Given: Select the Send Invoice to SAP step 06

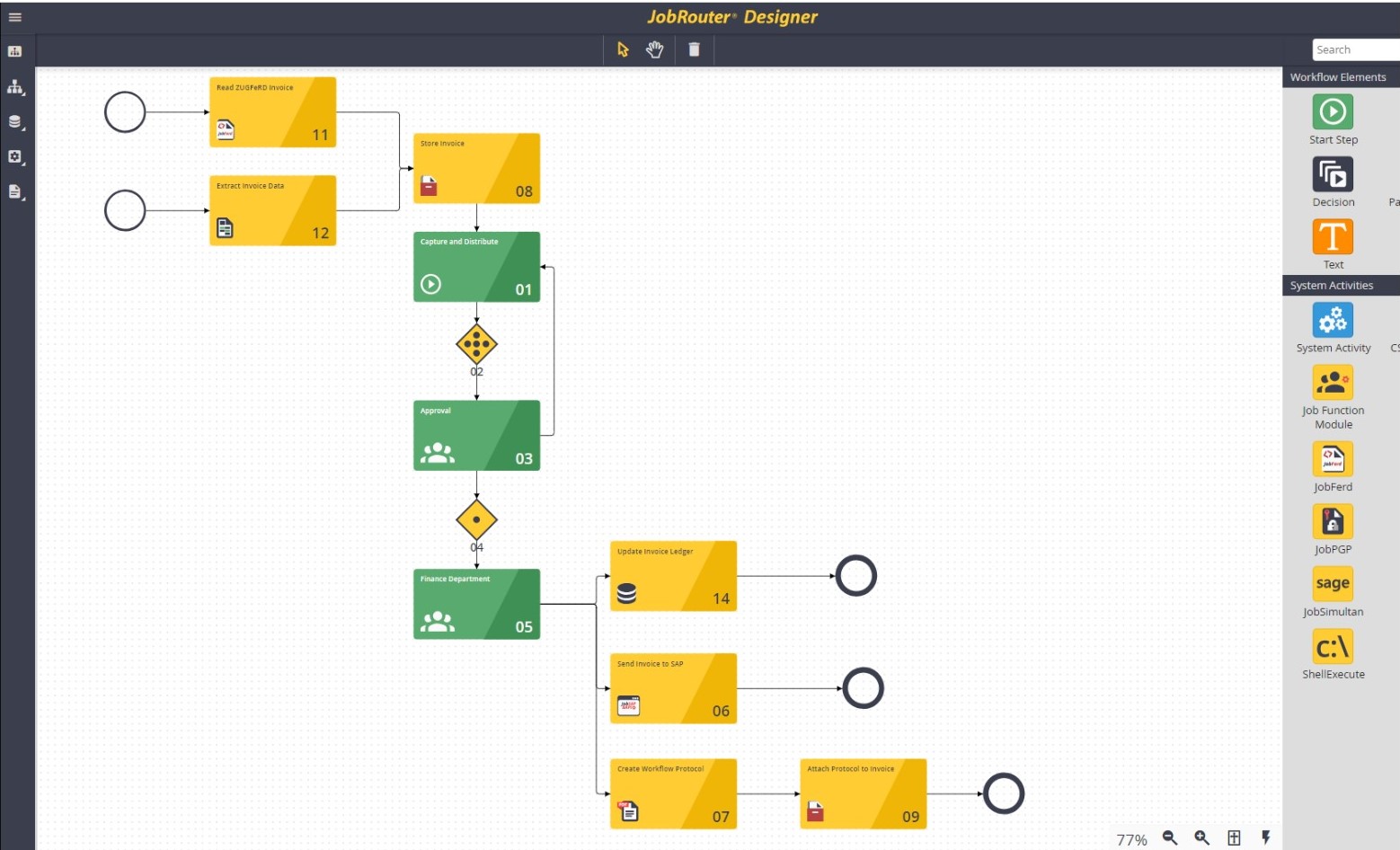Looking at the screenshot, I should click(x=674, y=688).
